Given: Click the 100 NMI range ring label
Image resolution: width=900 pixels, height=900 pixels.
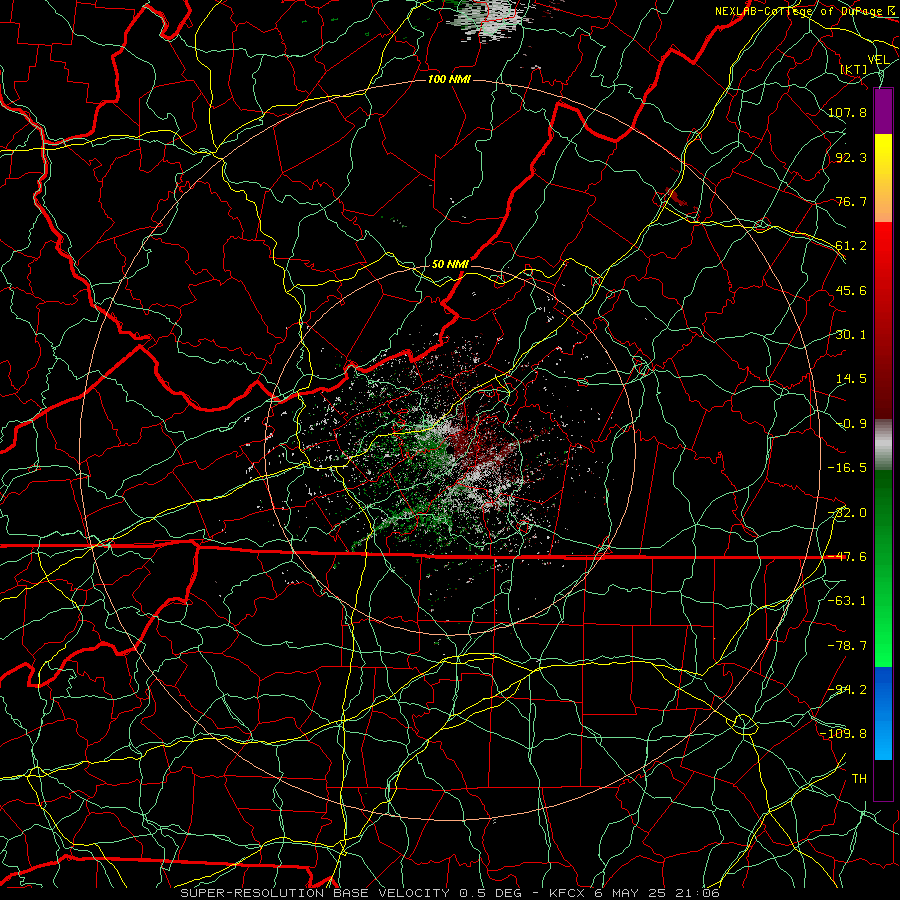Looking at the screenshot, I should 449,79.
